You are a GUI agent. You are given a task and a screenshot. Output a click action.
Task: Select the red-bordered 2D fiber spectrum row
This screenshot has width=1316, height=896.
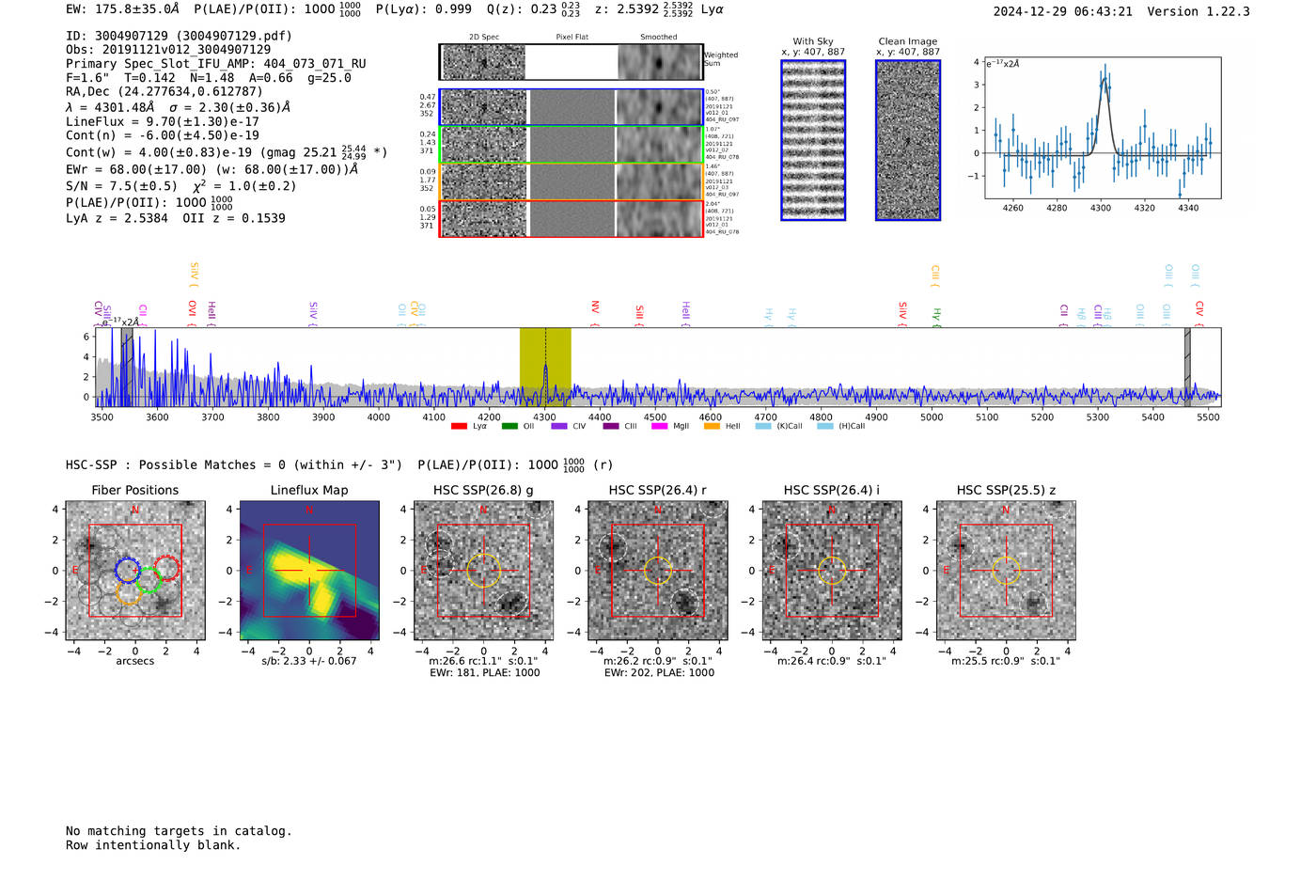pos(571,219)
